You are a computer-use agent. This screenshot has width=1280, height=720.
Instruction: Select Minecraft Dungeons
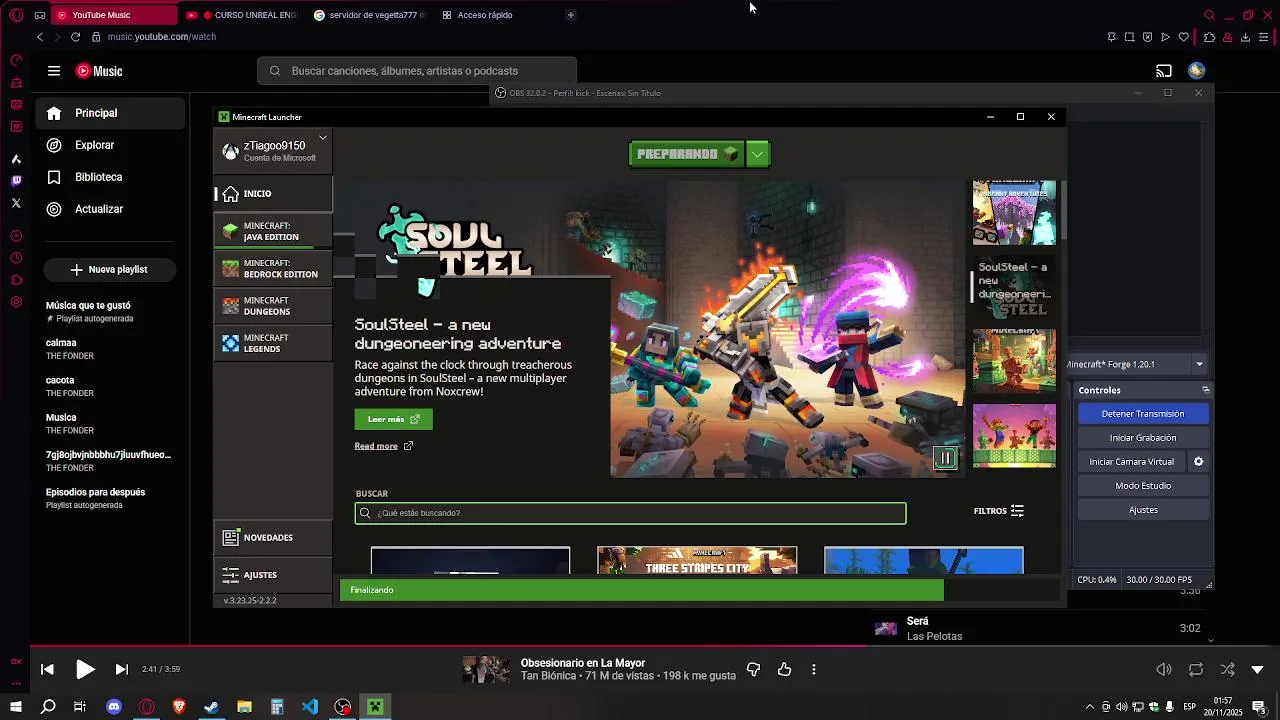273,306
